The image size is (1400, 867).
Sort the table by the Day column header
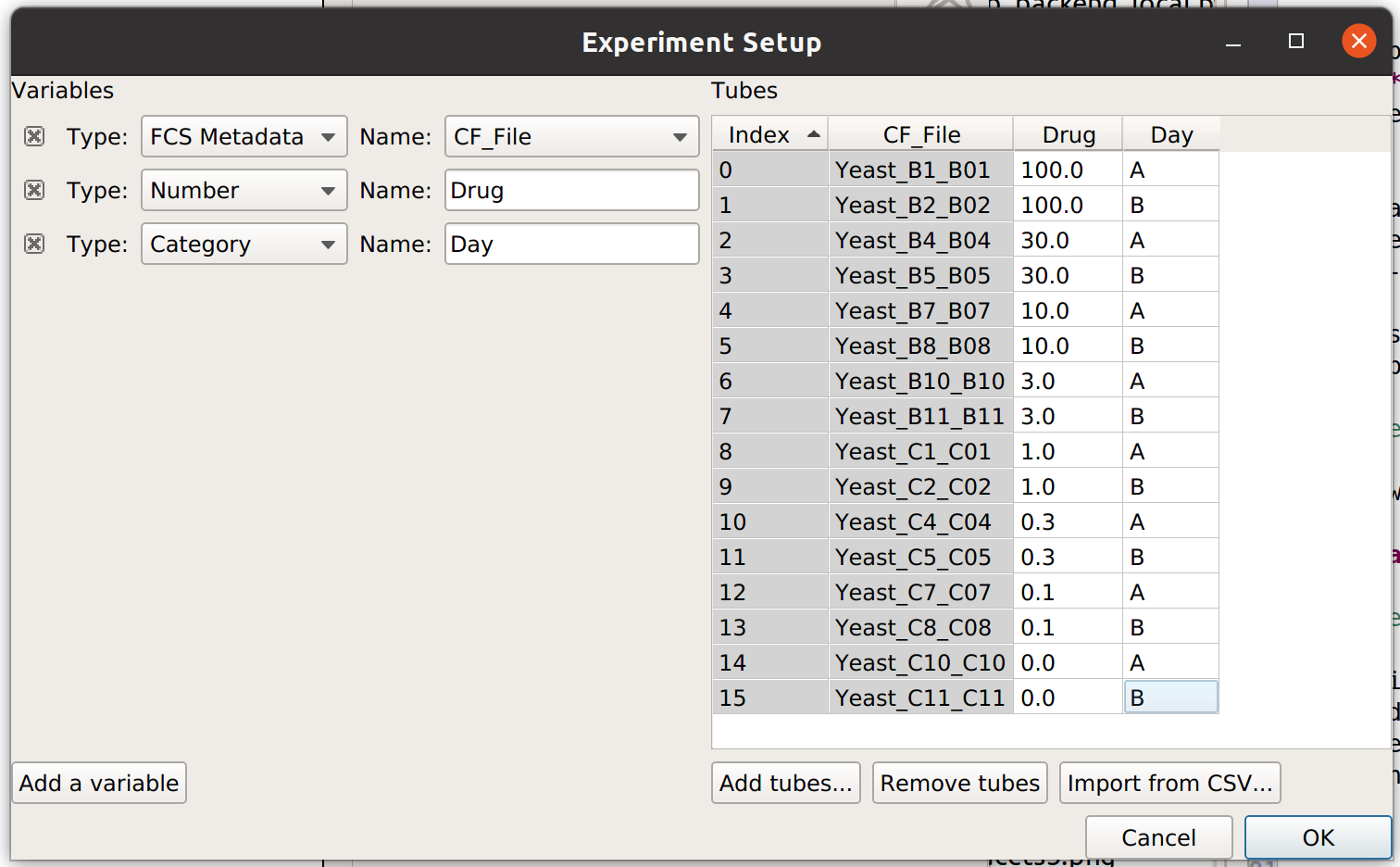pyautogui.click(x=1171, y=134)
